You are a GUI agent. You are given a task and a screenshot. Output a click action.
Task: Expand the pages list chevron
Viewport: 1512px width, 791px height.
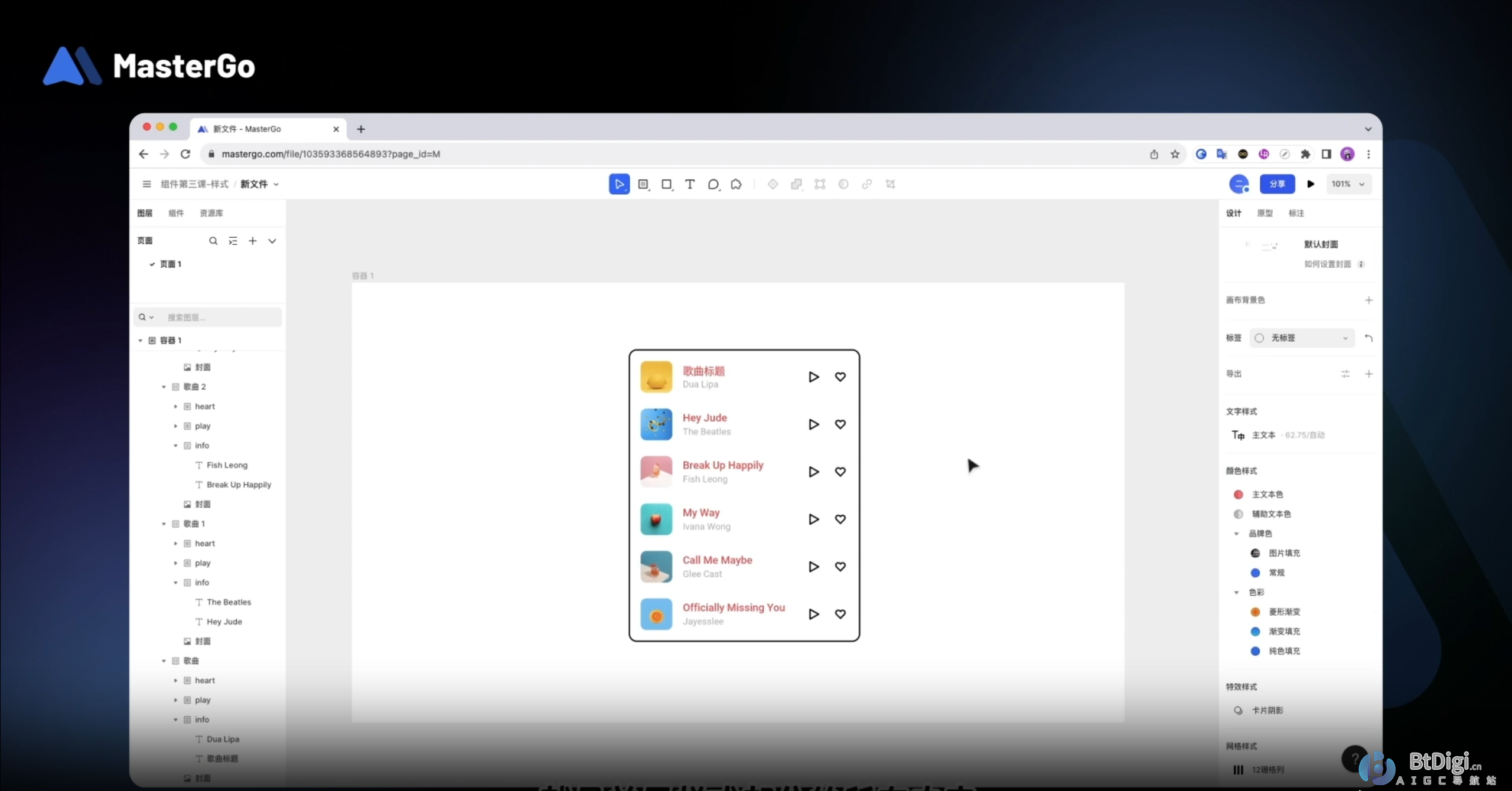(x=272, y=241)
